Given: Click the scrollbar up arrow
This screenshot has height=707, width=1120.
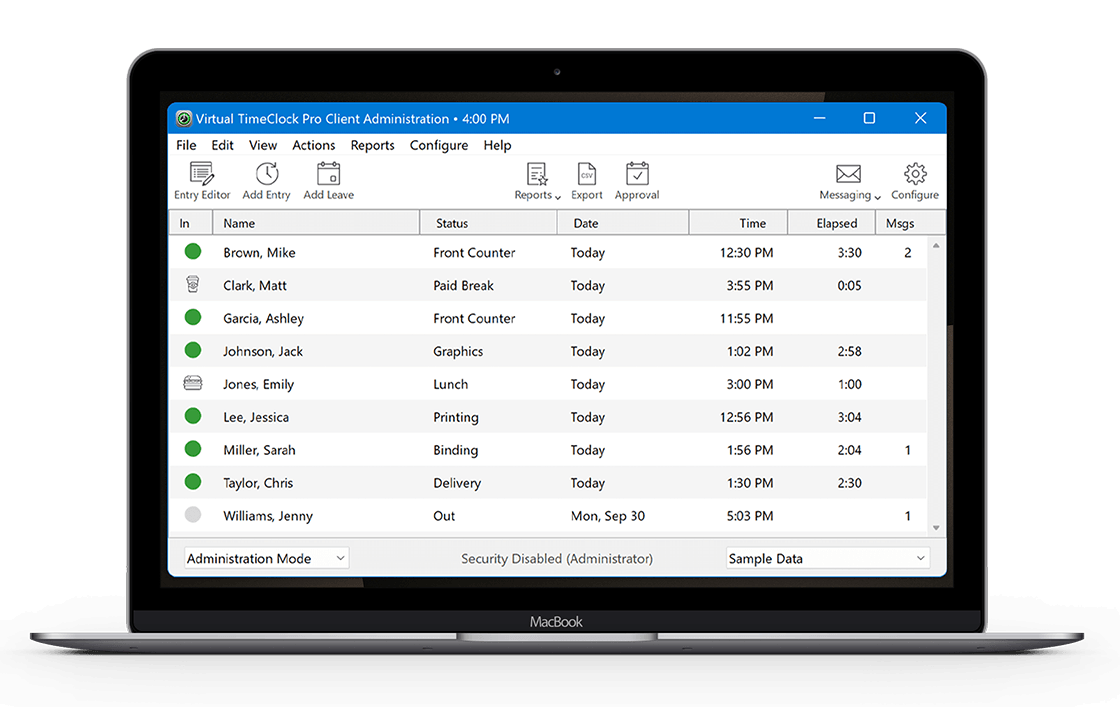Looking at the screenshot, I should pos(936,246).
